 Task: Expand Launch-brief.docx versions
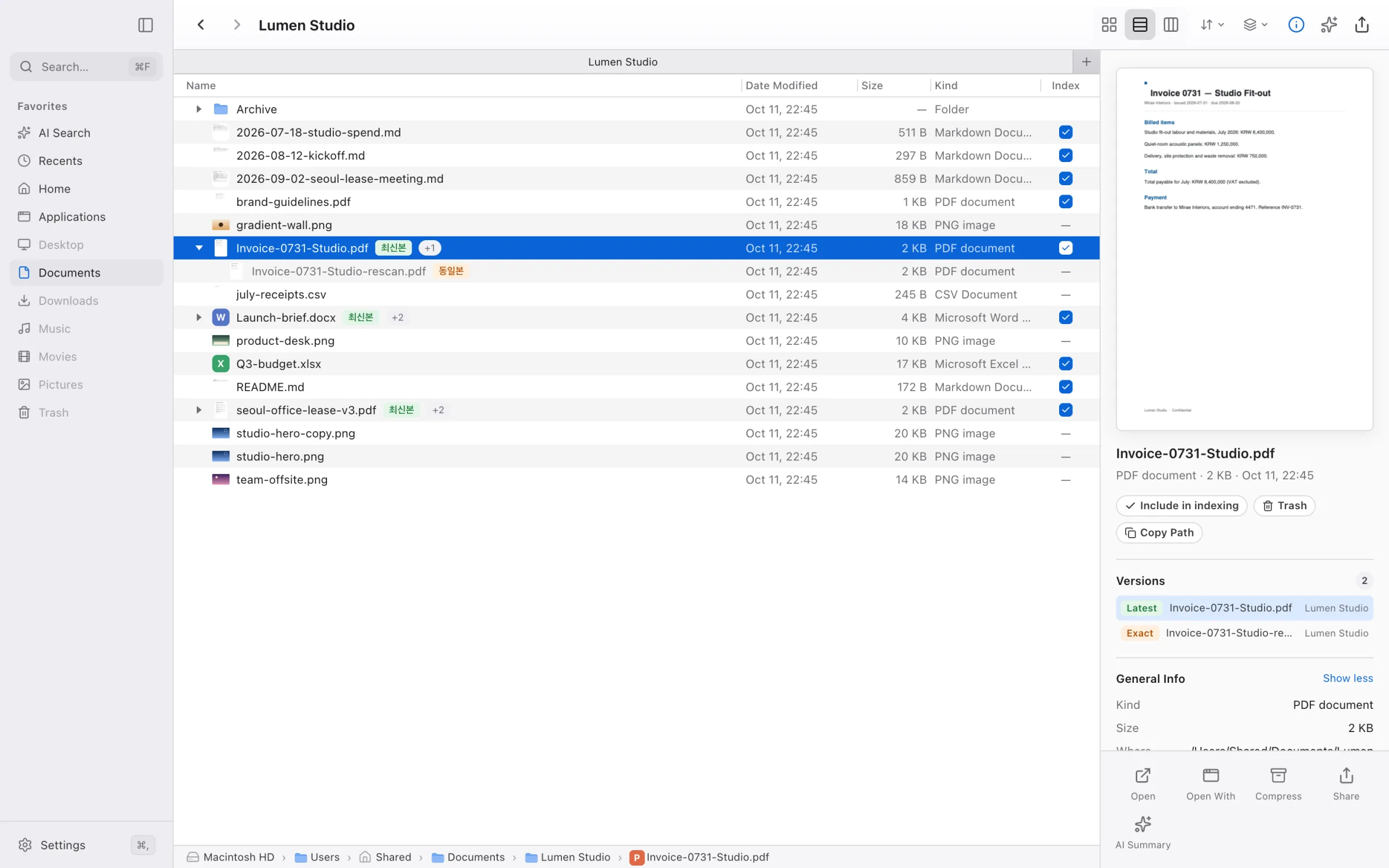click(x=199, y=318)
